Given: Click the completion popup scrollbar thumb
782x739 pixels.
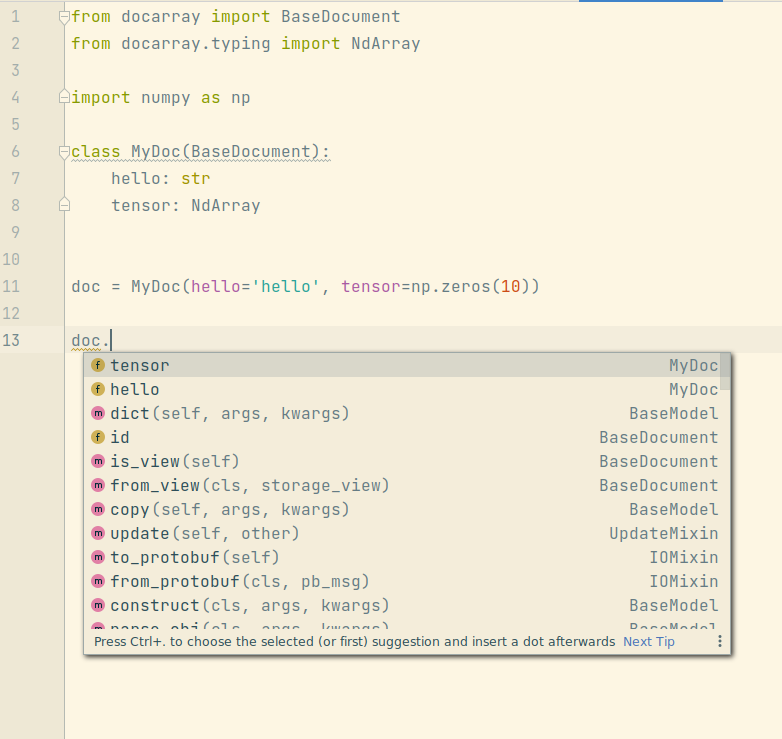Looking at the screenshot, I should click(x=725, y=372).
